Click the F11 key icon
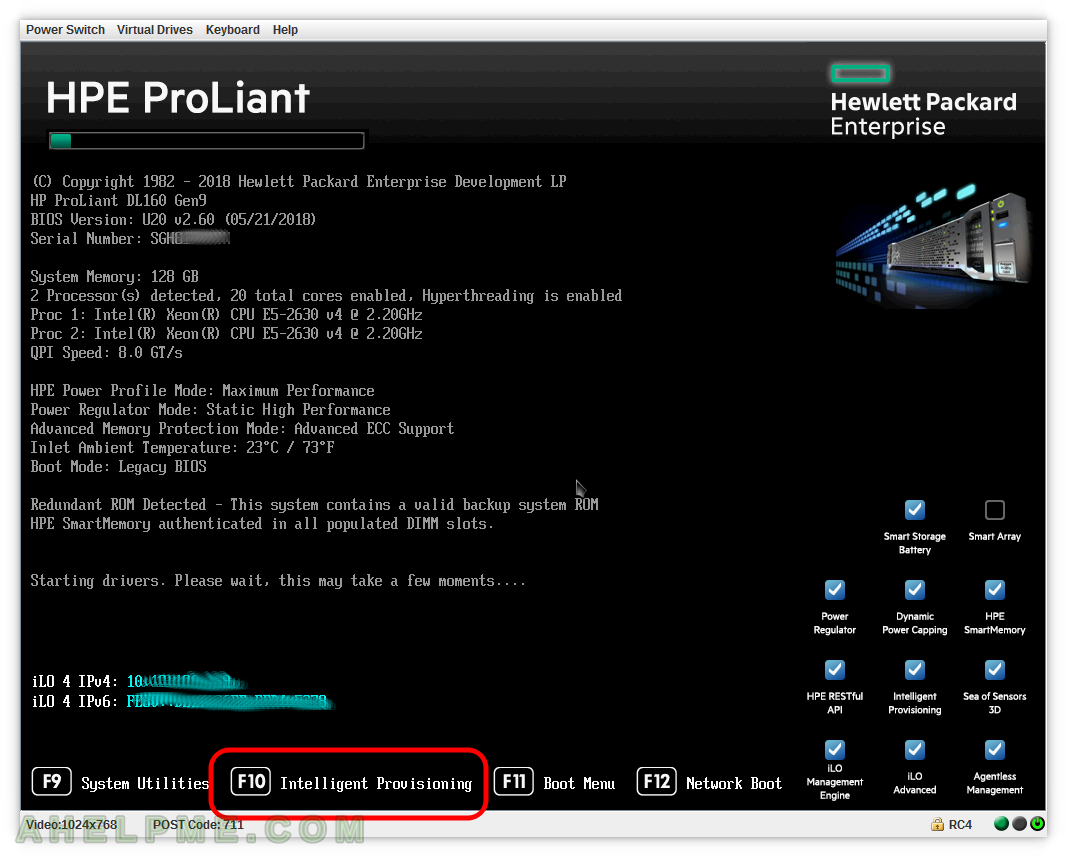This screenshot has width=1067, height=857. [514, 781]
